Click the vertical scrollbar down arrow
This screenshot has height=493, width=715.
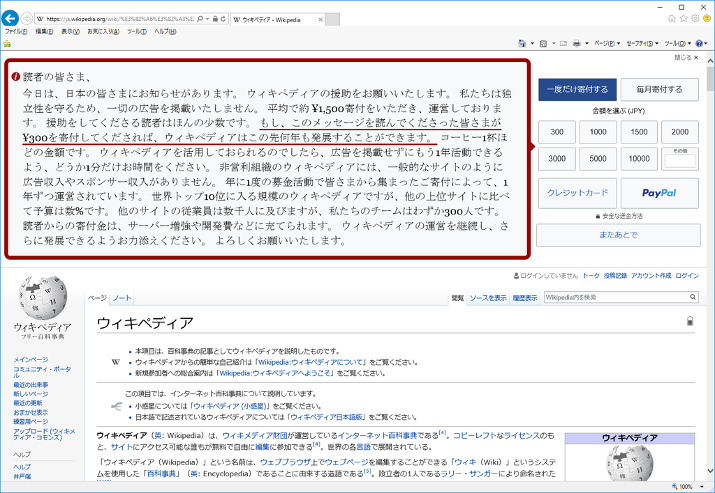pos(710,471)
